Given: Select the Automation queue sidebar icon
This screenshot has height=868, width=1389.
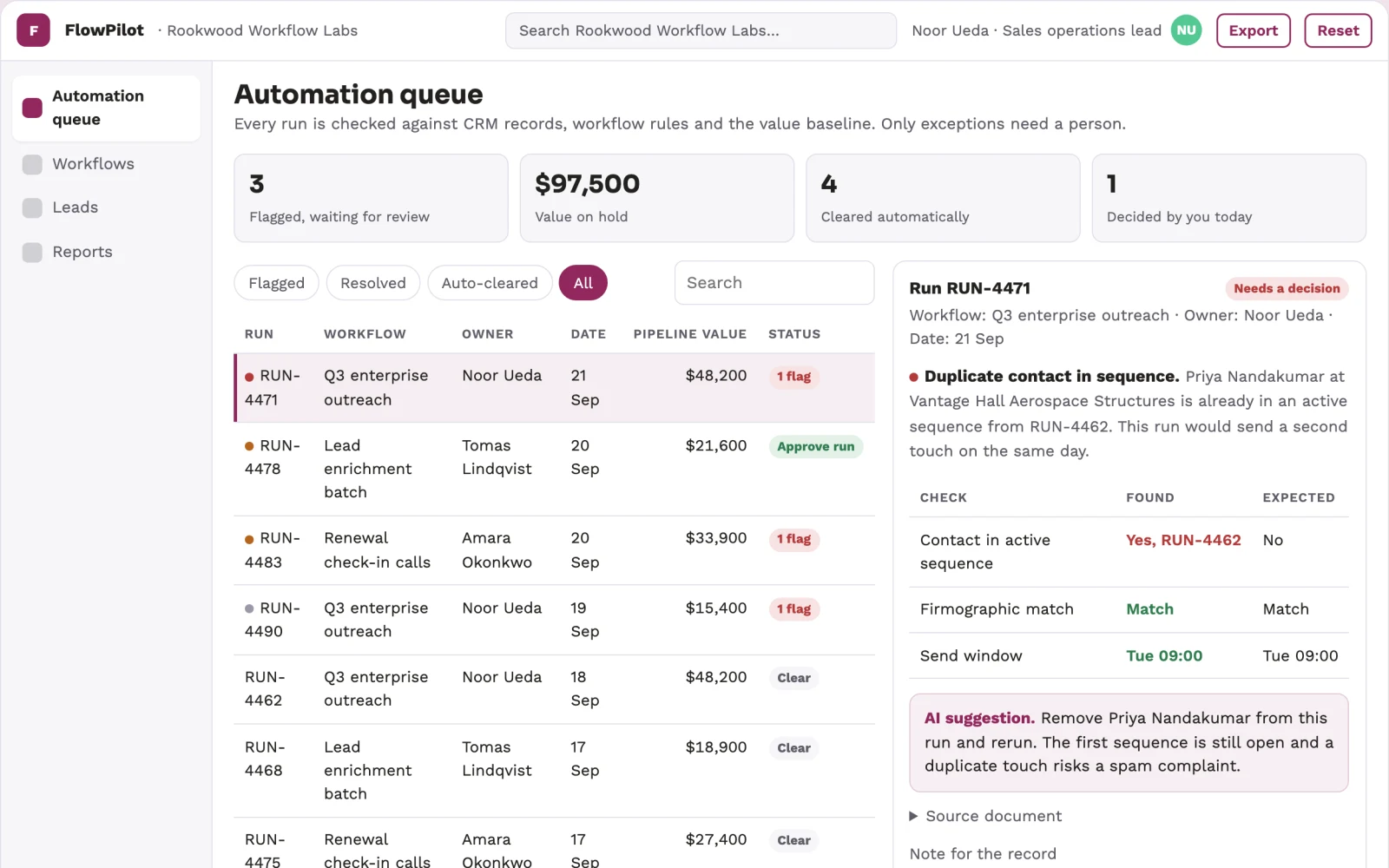Looking at the screenshot, I should pos(32,108).
